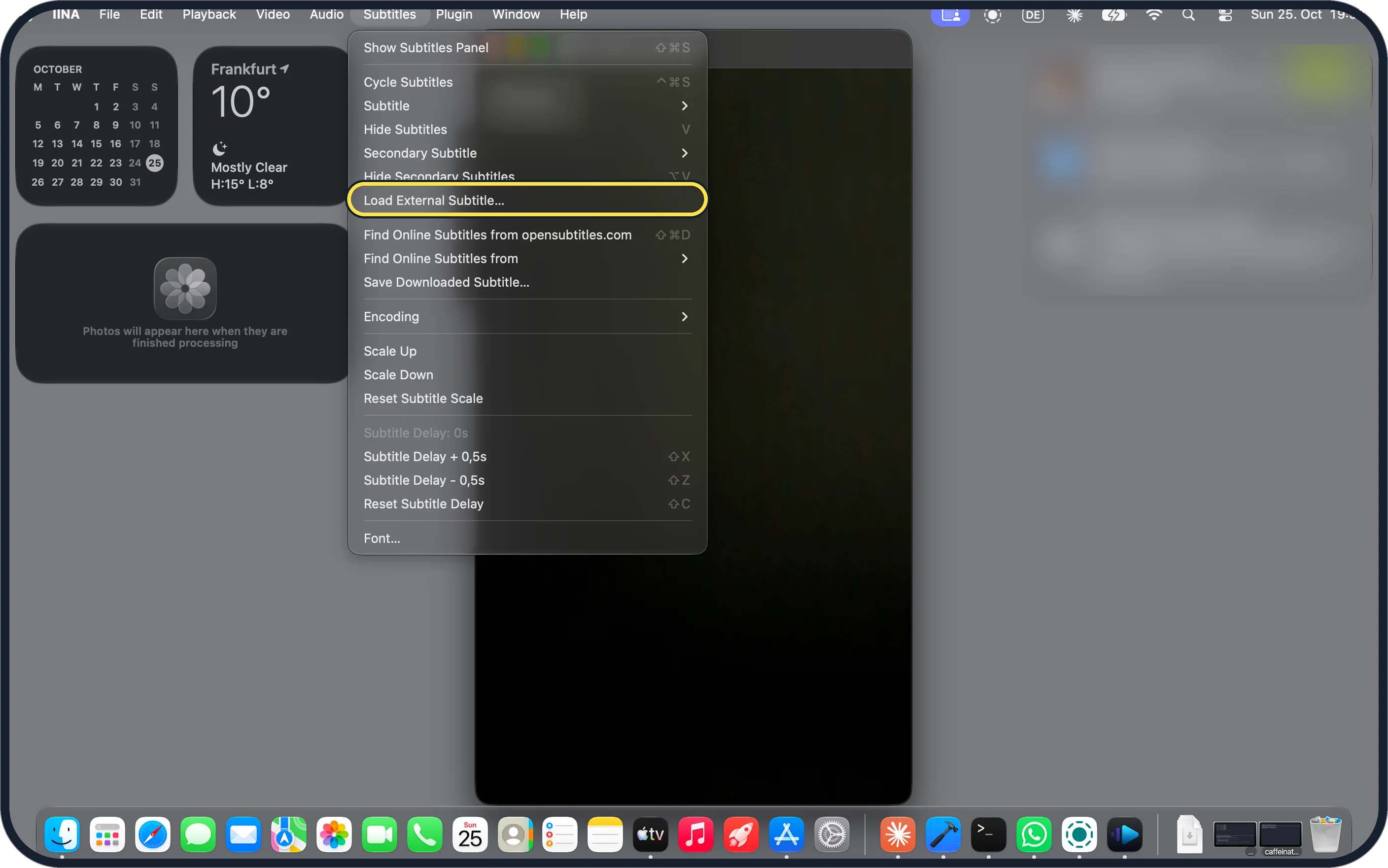Open Music app in dock
Screen dimensions: 1388x868
(696, 834)
